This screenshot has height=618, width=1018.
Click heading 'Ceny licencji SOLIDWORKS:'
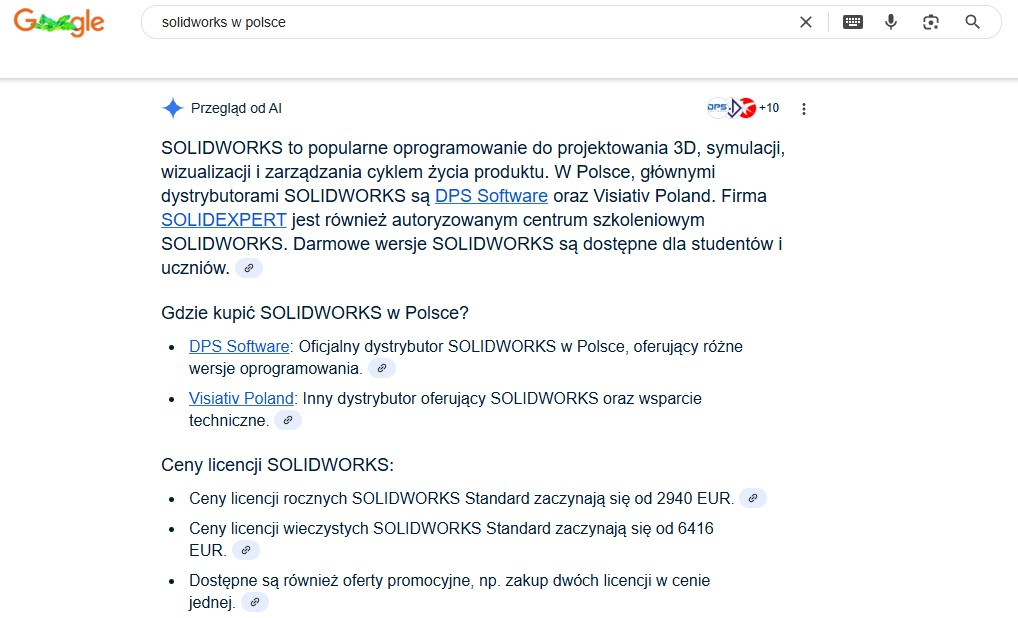point(277,465)
